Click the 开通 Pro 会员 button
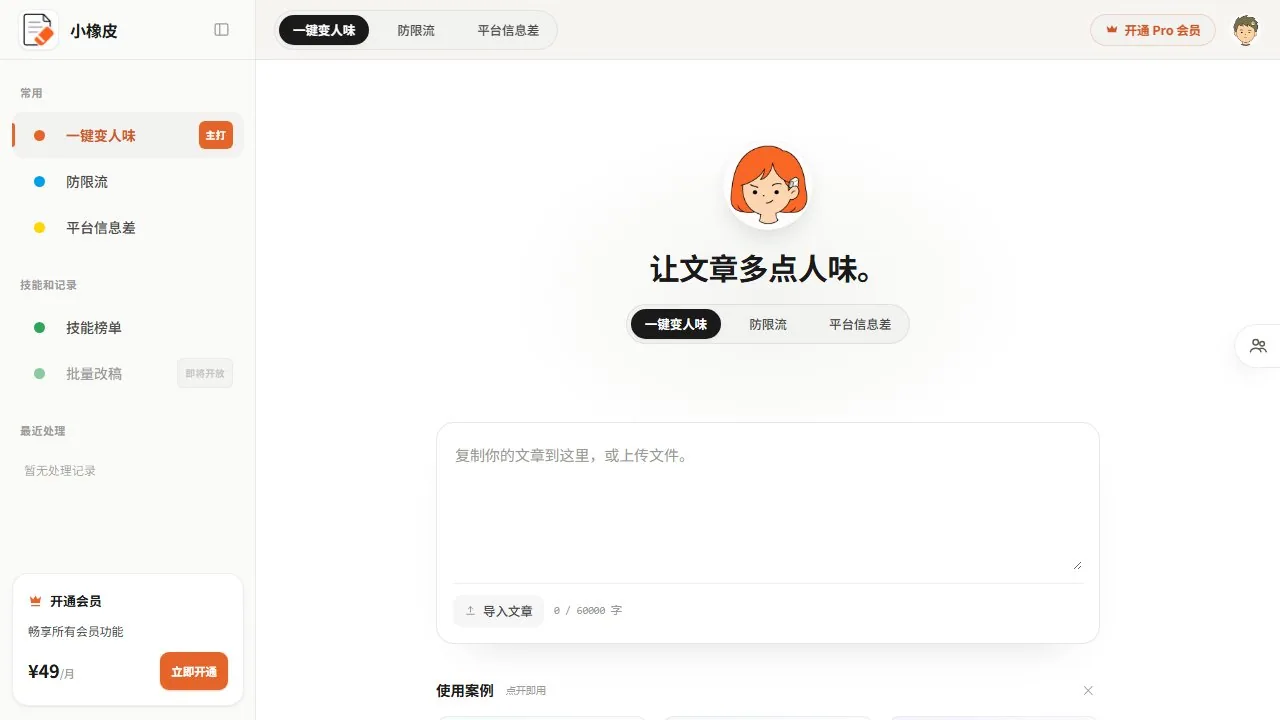This screenshot has width=1280, height=720. pos(1153,30)
